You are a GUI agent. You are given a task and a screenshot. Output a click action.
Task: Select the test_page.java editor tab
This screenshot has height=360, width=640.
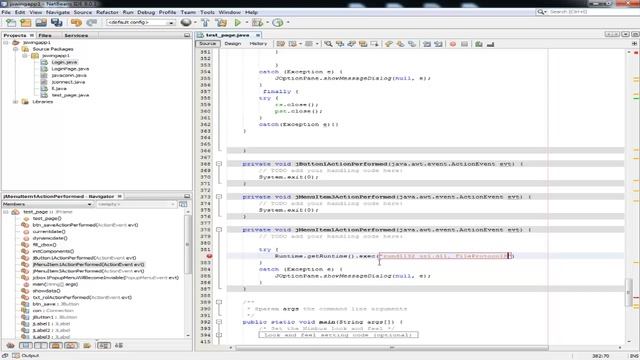click(x=227, y=35)
